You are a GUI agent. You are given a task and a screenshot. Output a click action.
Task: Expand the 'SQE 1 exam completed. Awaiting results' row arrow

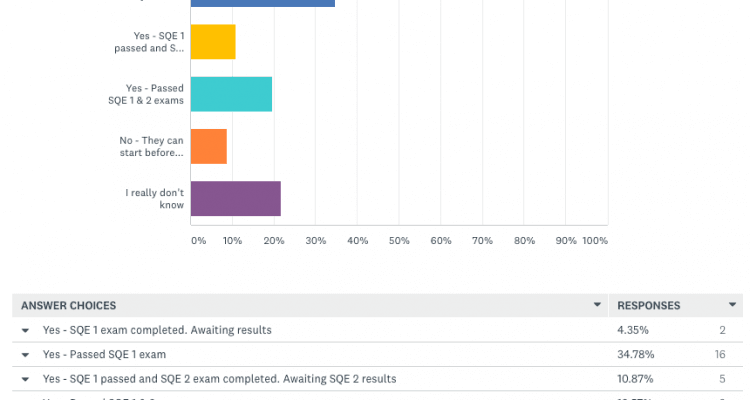(x=25, y=330)
